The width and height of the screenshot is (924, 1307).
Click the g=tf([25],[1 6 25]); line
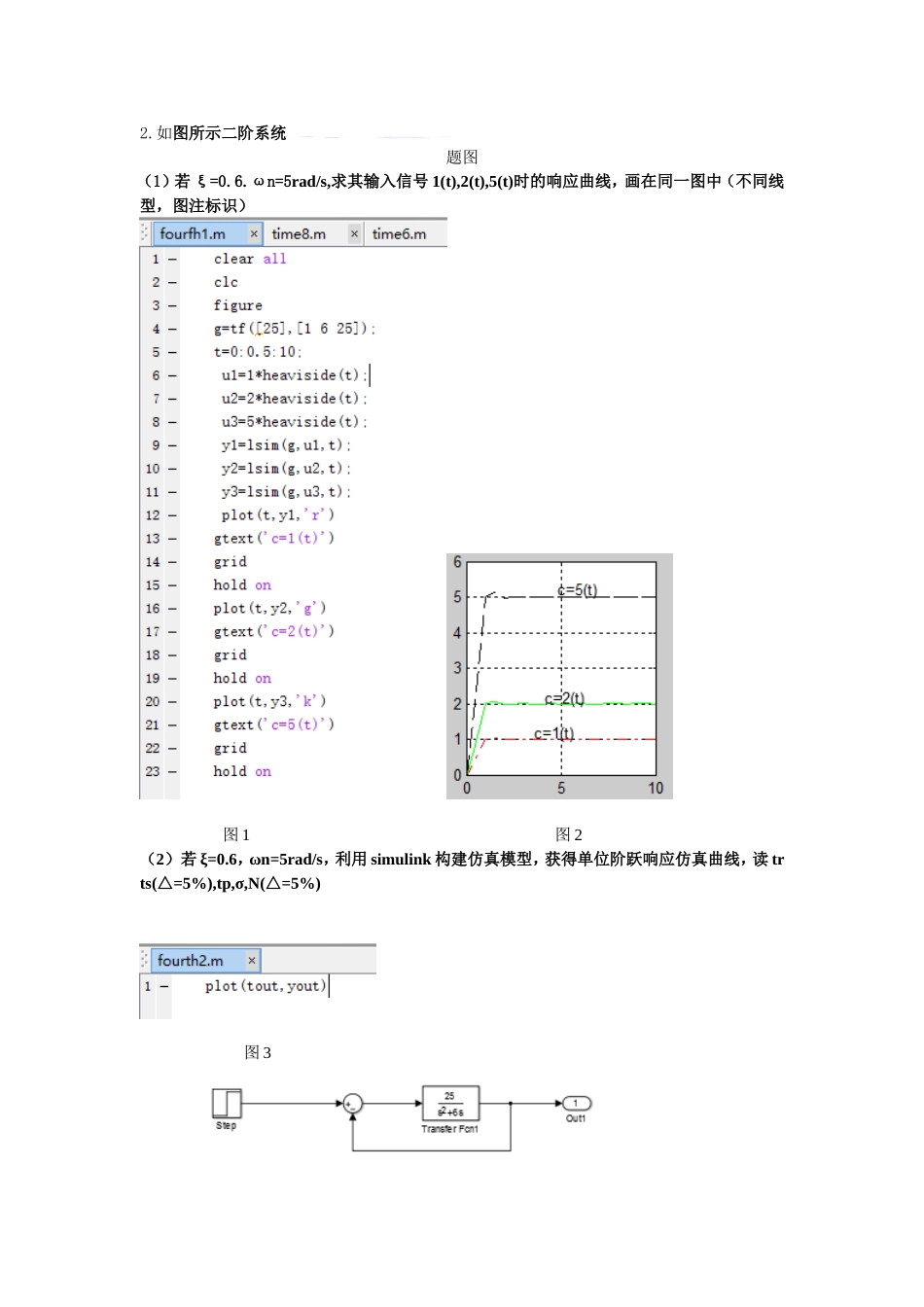tap(295, 329)
